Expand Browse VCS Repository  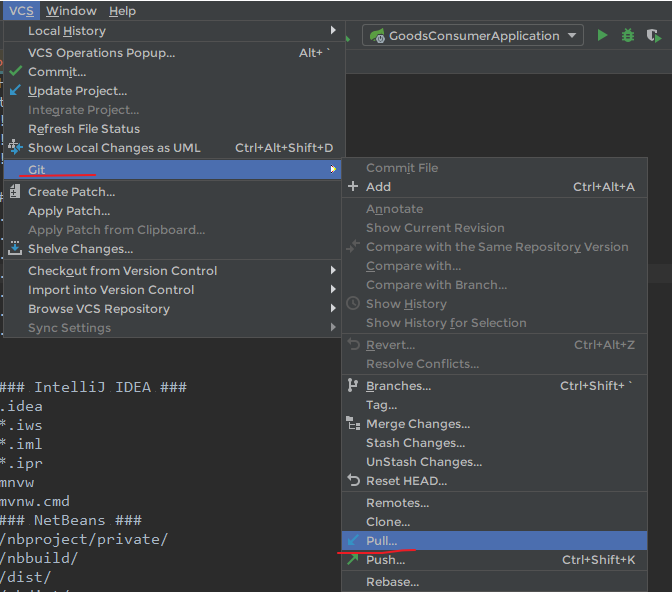click(172, 309)
